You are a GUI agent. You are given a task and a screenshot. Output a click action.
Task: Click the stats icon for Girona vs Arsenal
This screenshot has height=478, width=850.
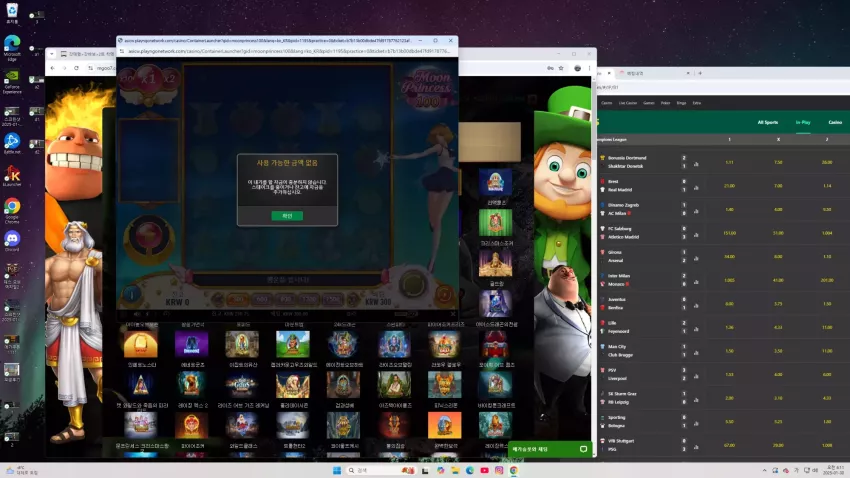[696, 258]
